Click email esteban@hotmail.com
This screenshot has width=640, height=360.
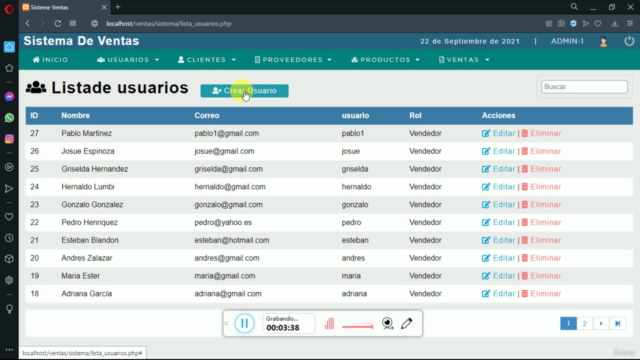232,240
